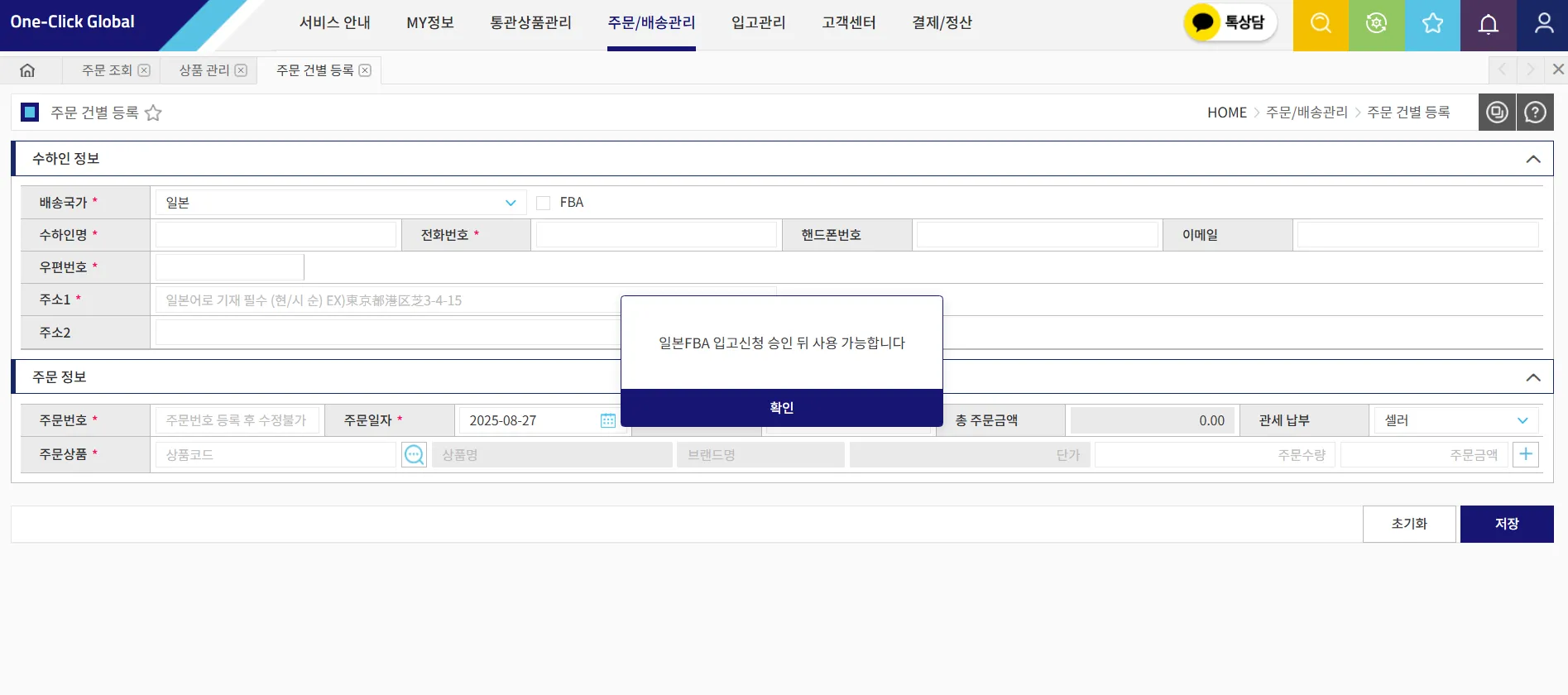Image resolution: width=1568 pixels, height=695 pixels.
Task: Open the 주문/배송관리 menu
Action: click(x=651, y=23)
